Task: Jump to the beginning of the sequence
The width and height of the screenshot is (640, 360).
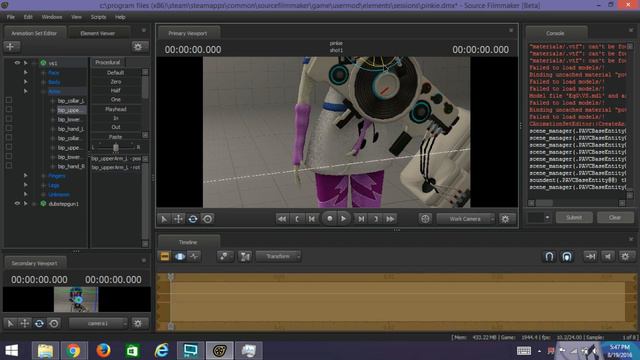Action: 282,219
